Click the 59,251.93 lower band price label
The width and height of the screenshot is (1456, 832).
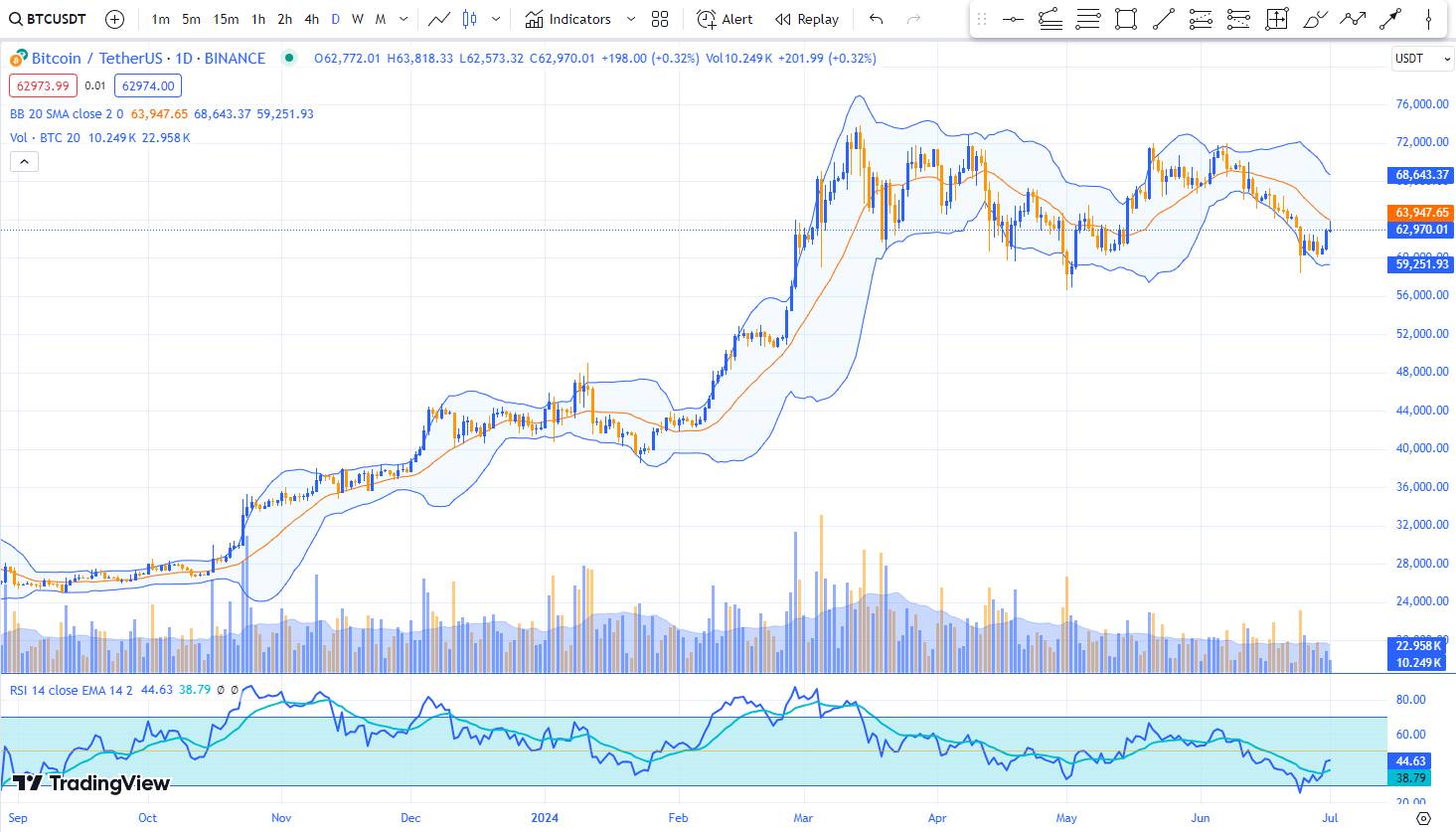1422,264
